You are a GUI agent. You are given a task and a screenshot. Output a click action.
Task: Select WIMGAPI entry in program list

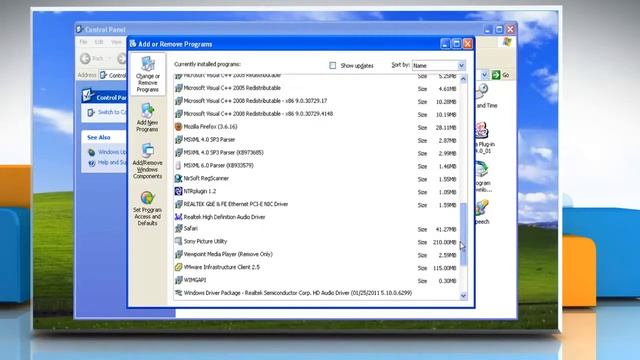coord(316,280)
